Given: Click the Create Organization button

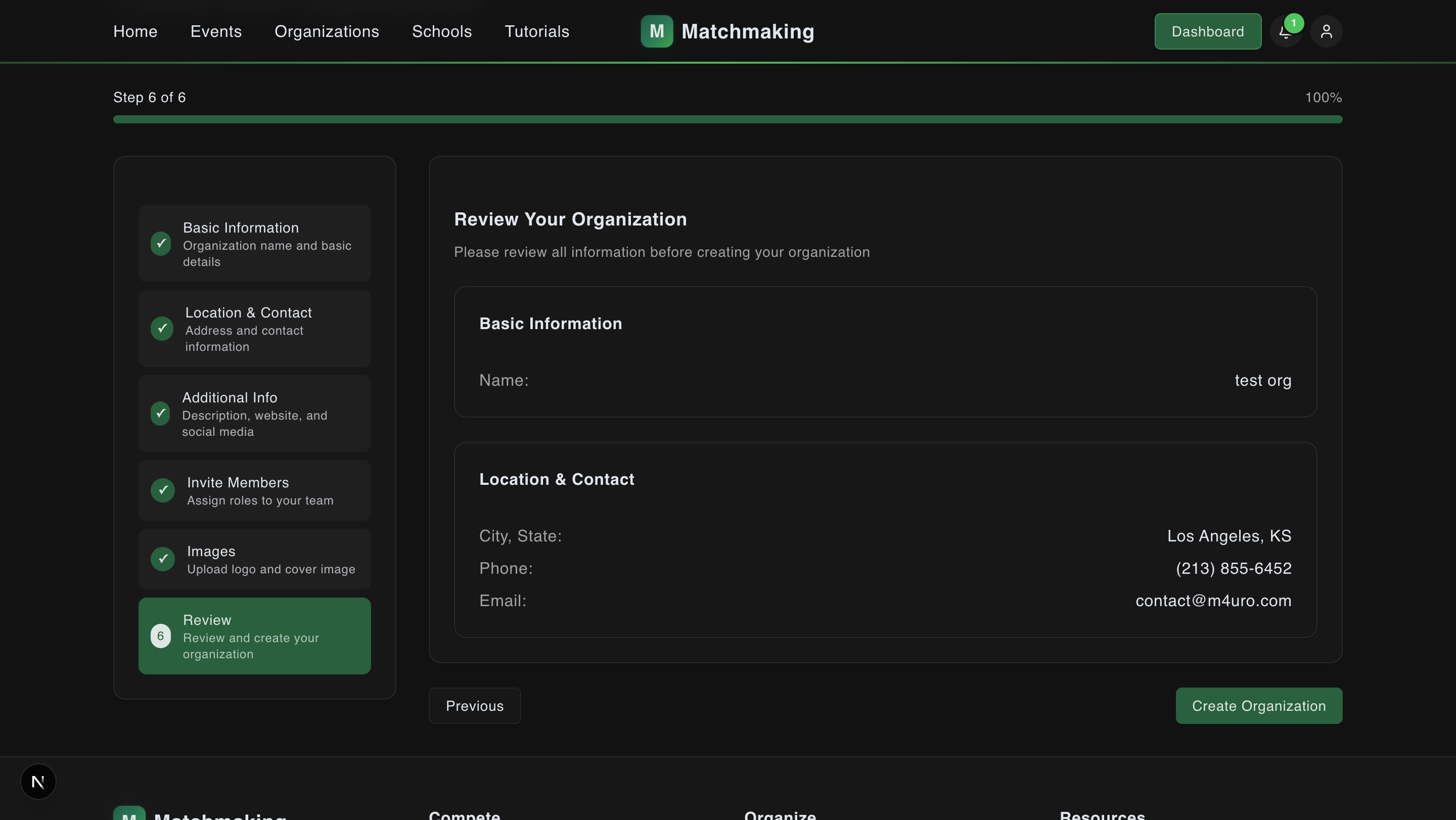Looking at the screenshot, I should [1259, 706].
